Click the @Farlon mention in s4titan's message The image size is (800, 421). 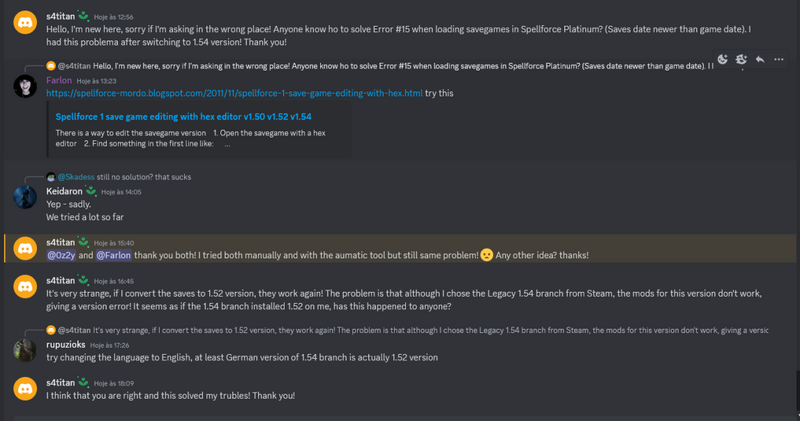(x=116, y=255)
